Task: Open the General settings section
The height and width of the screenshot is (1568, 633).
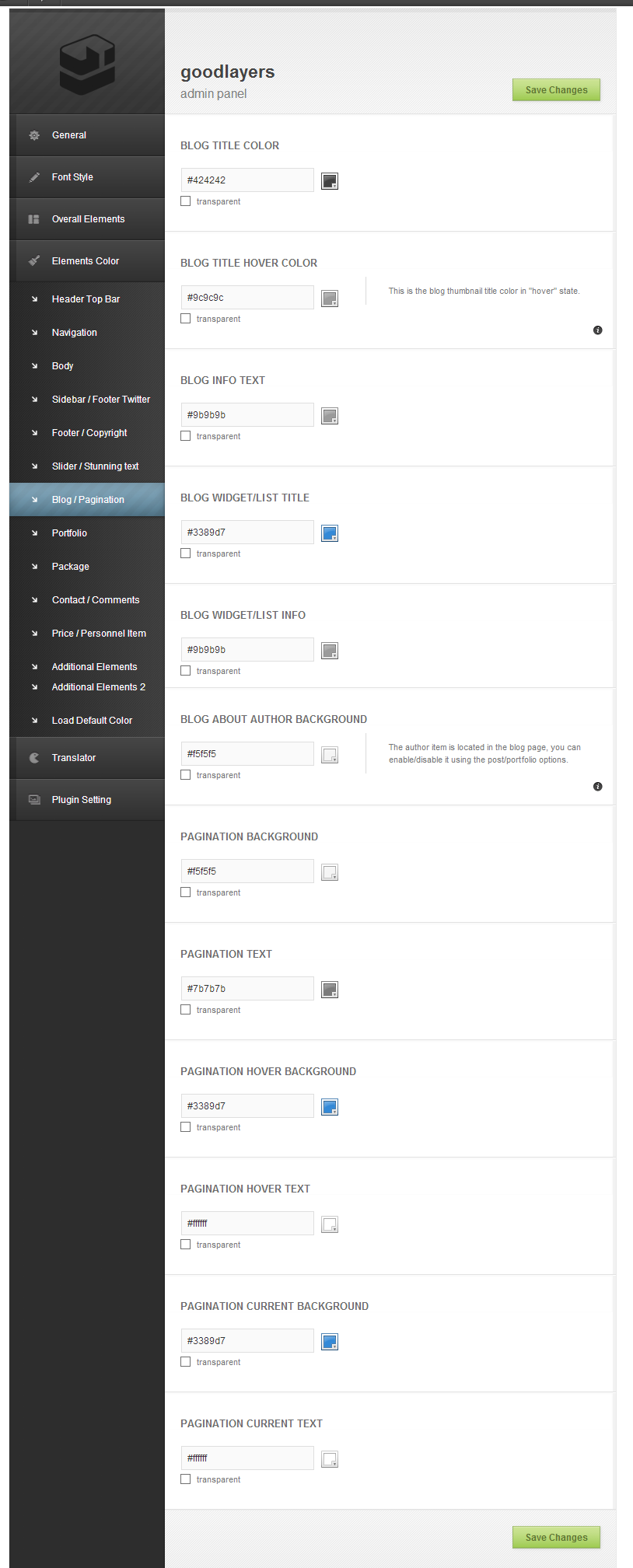Action: click(x=87, y=135)
